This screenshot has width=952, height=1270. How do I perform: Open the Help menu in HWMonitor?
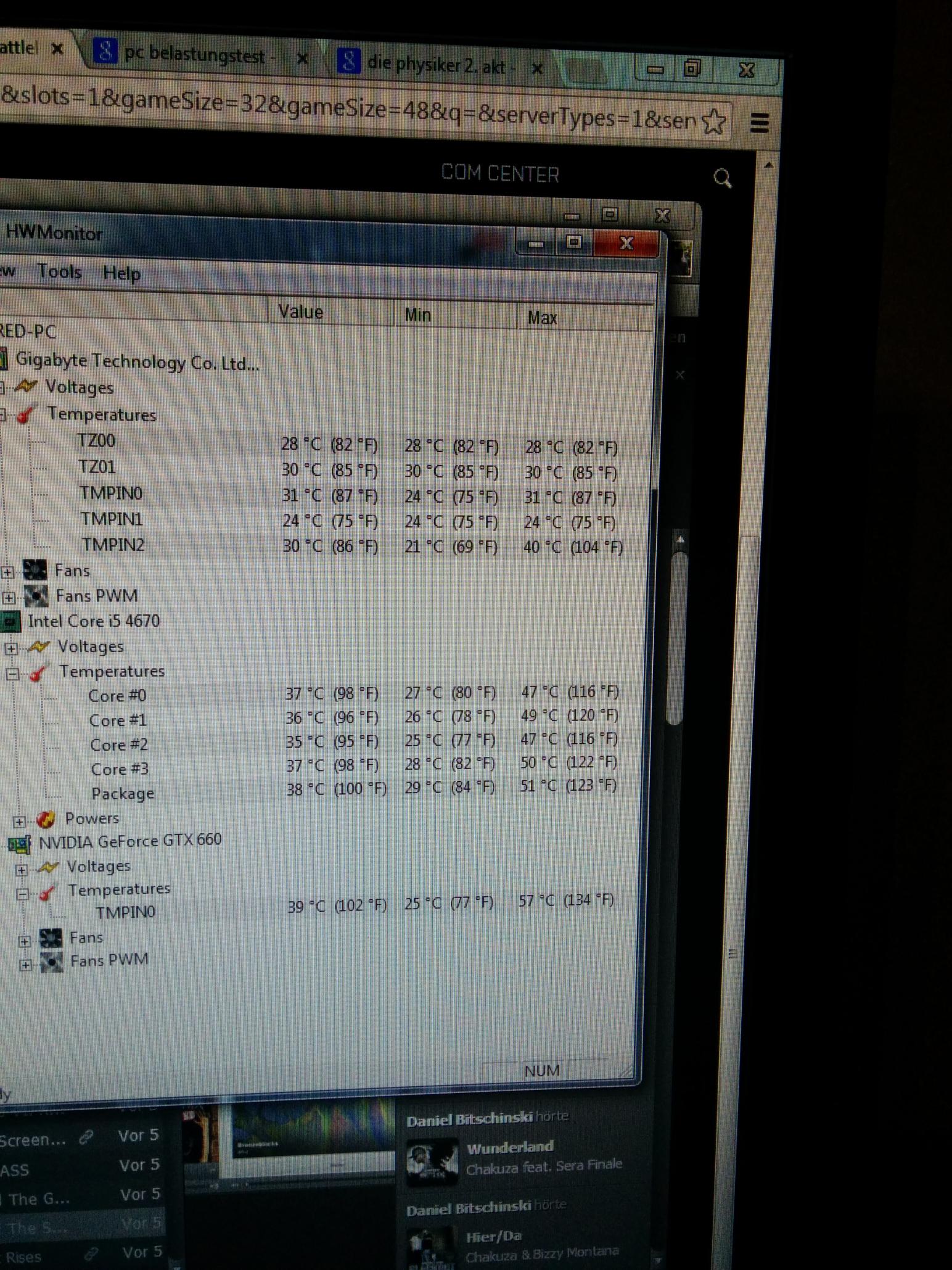[x=121, y=273]
